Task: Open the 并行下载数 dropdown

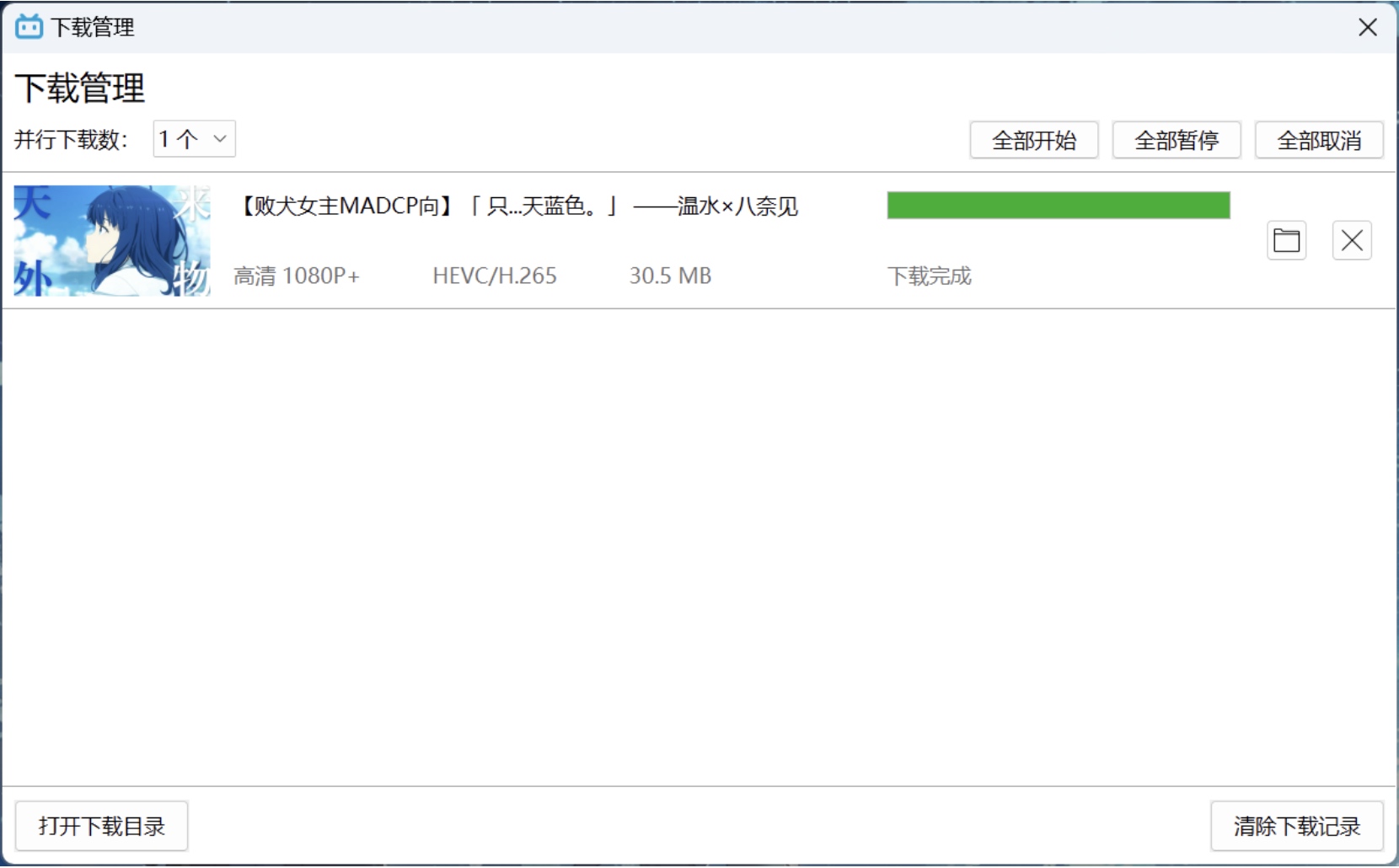Action: (x=194, y=139)
